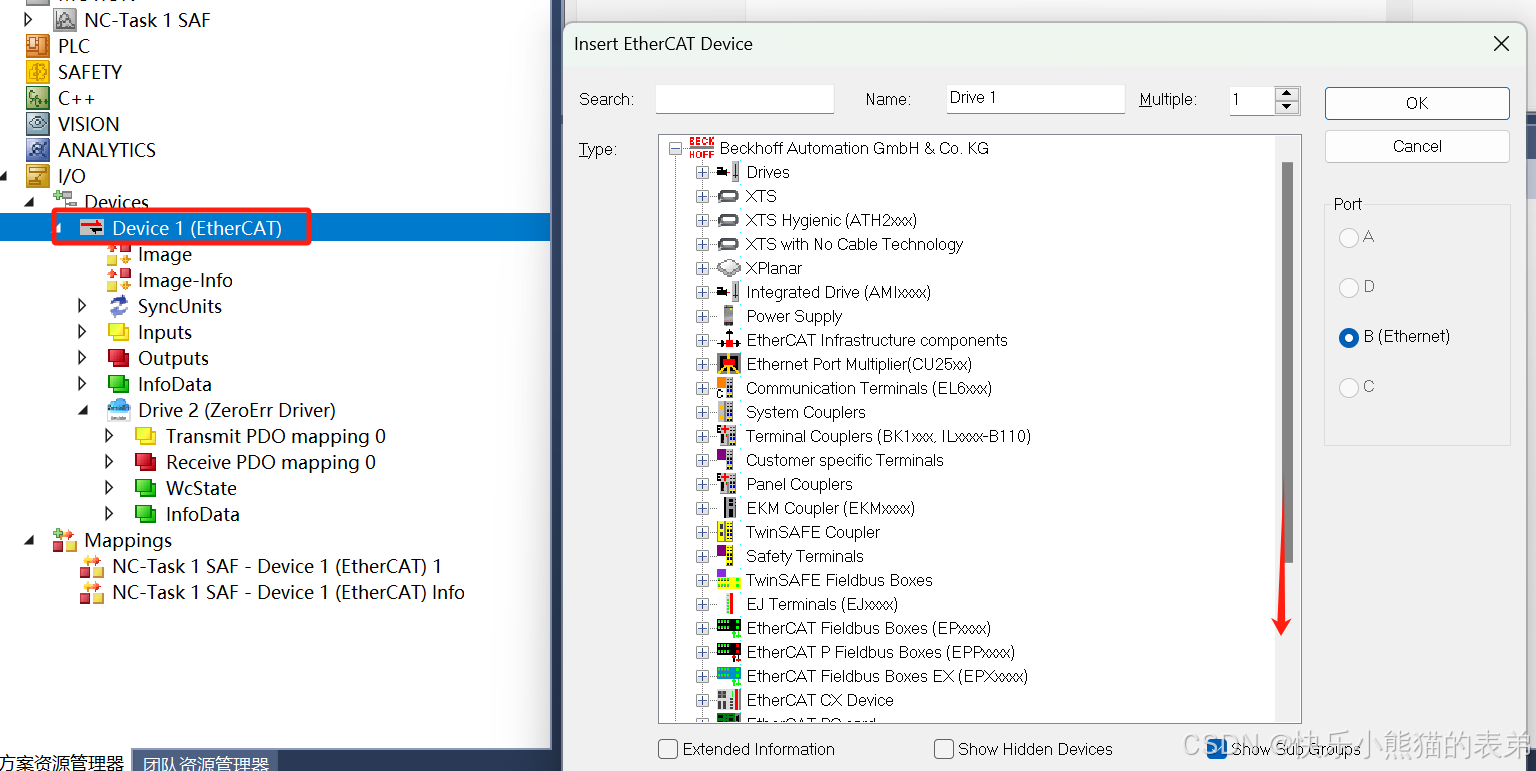Click the Mappings node icon
This screenshot has height=771, width=1536.
tap(65, 540)
